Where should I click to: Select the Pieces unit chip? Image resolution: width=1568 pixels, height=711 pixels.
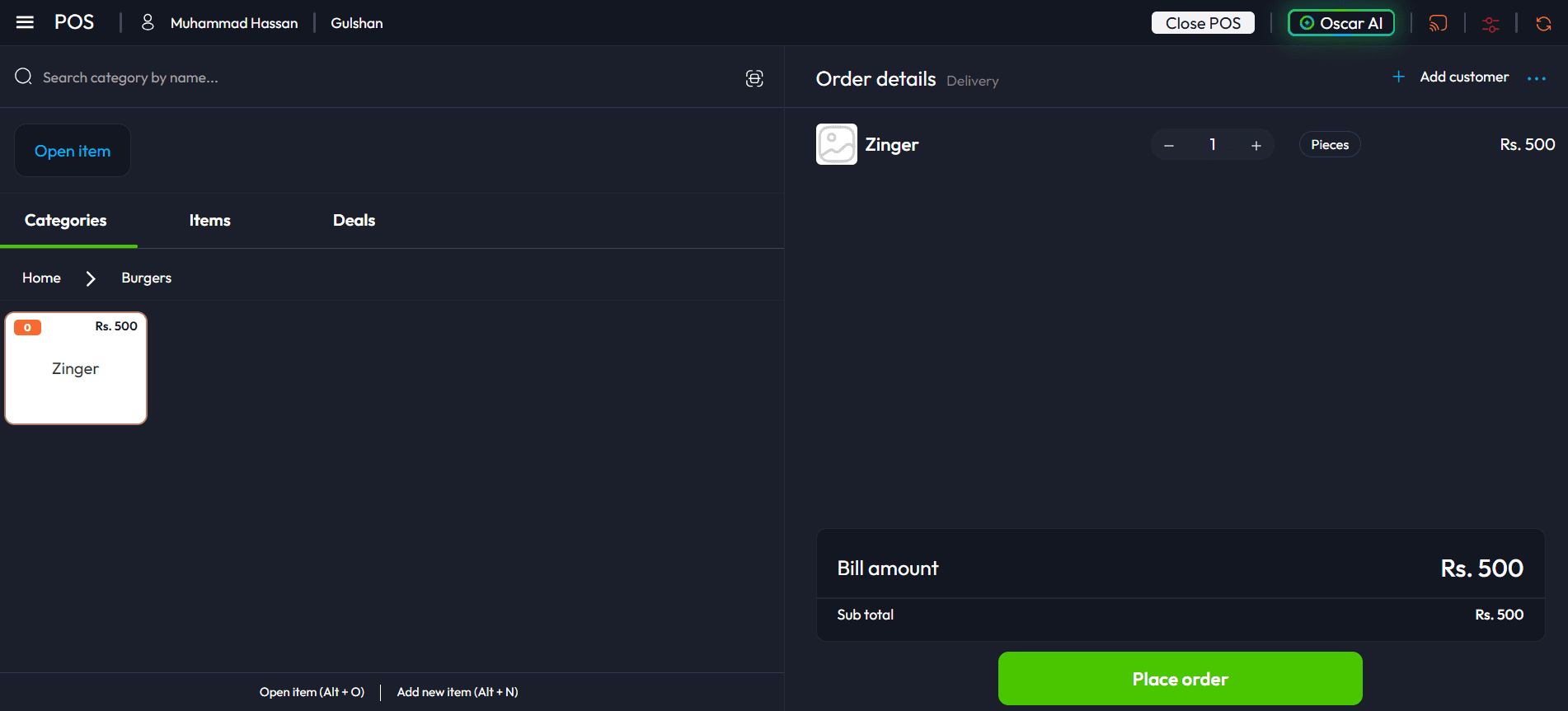[1330, 144]
